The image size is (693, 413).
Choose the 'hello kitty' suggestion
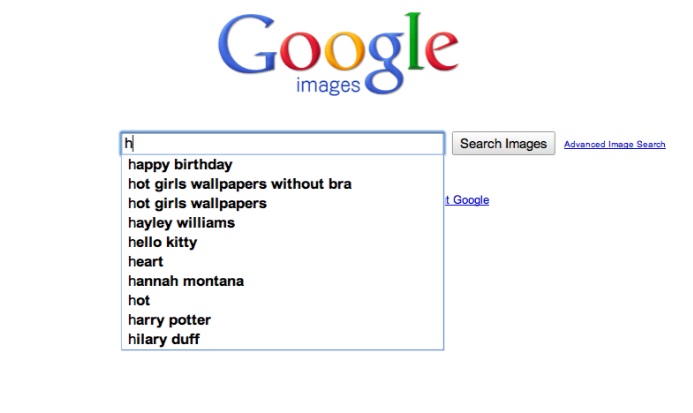tap(162, 242)
